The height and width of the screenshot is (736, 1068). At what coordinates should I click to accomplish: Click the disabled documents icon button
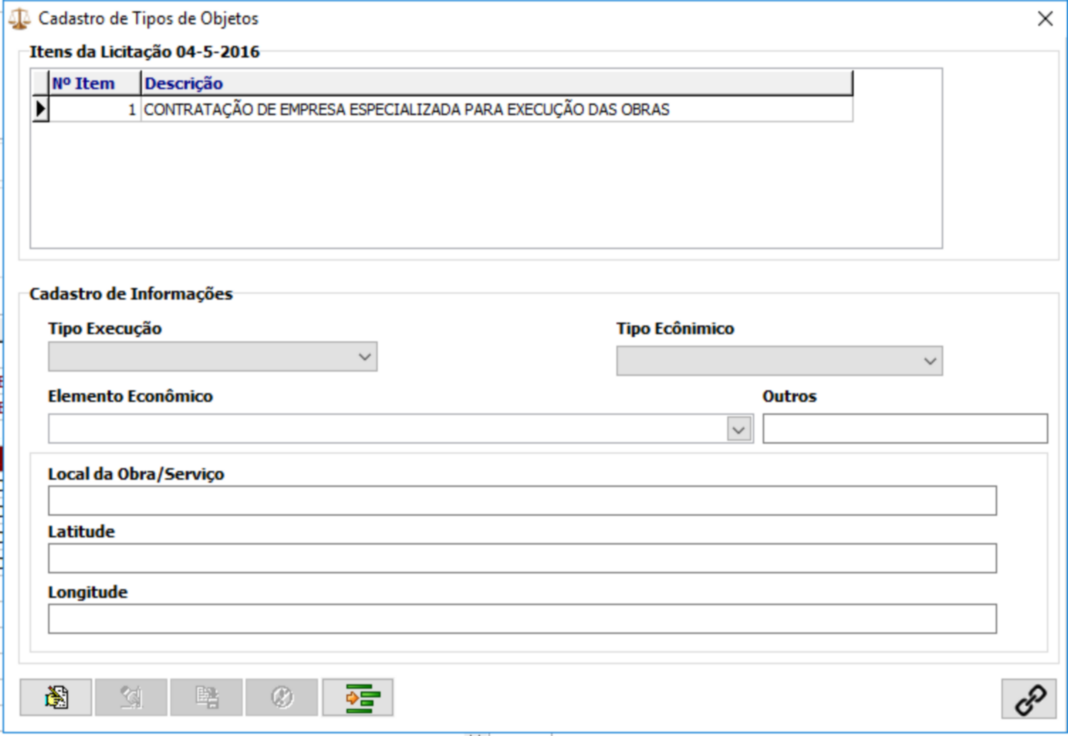pos(207,697)
